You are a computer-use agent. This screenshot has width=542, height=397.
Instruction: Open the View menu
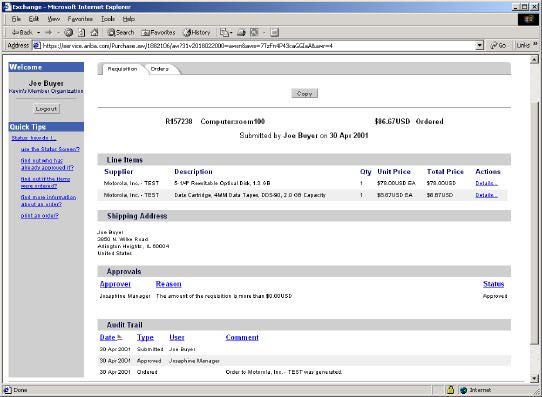pyautogui.click(x=54, y=19)
